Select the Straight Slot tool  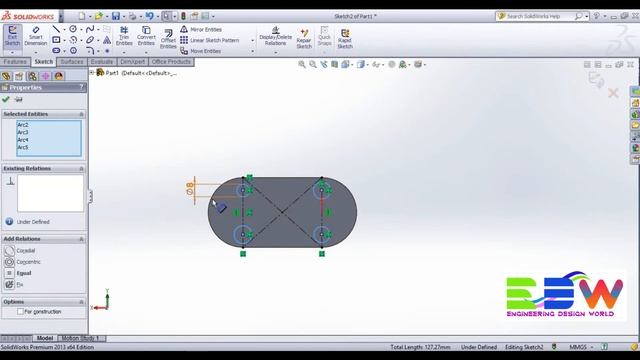[x=56, y=51]
